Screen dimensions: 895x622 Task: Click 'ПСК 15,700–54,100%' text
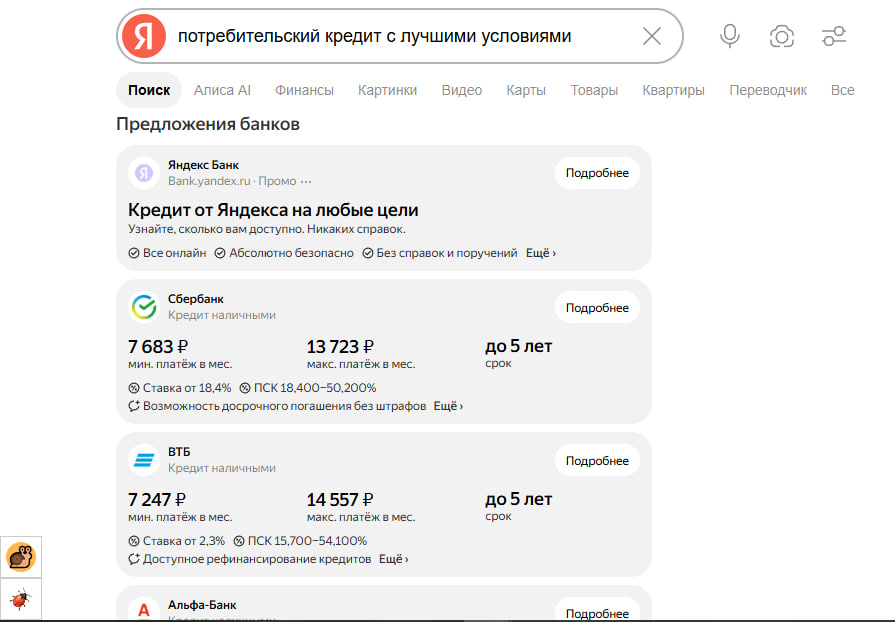307,541
